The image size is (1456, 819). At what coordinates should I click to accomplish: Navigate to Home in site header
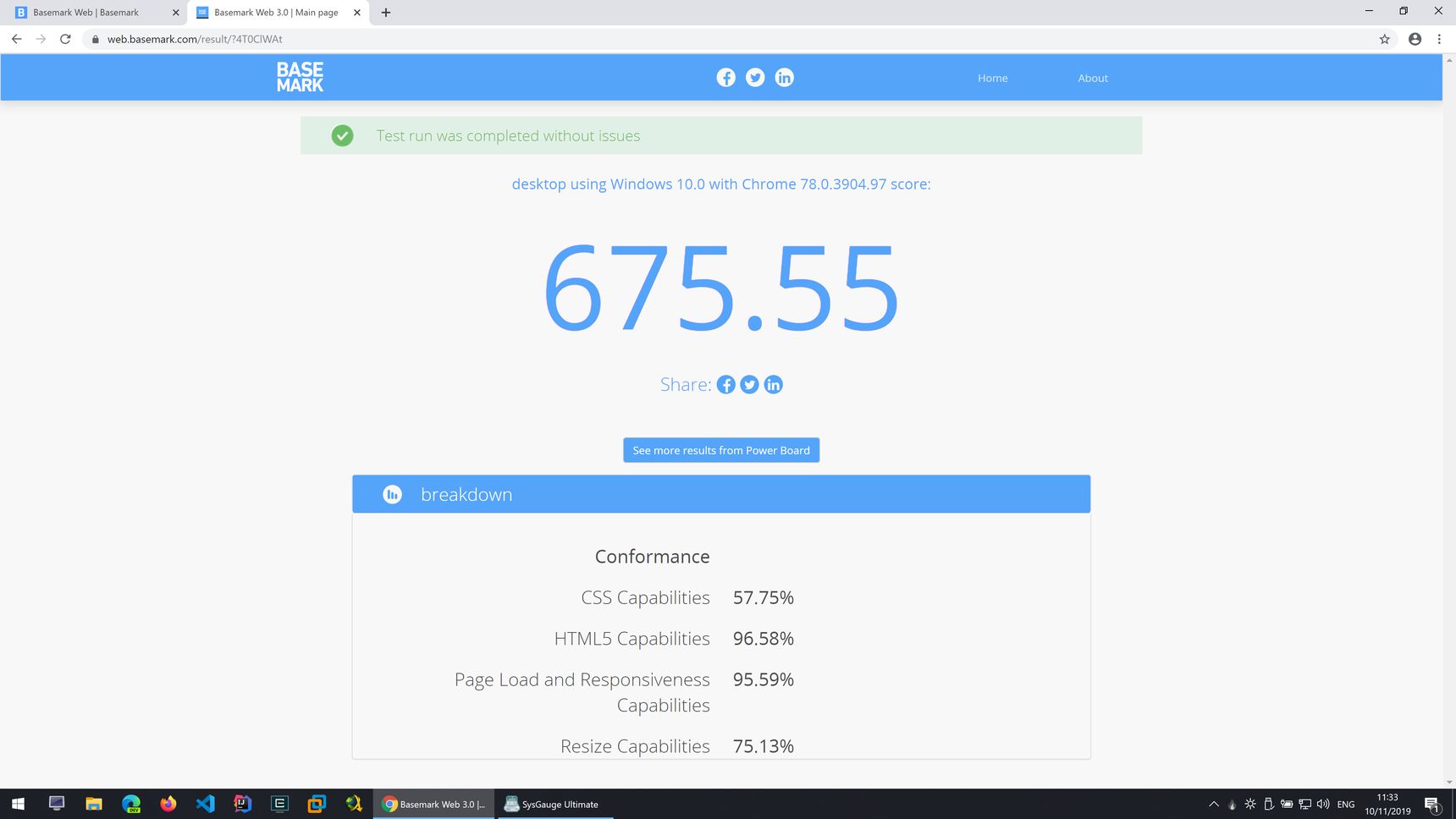(x=993, y=78)
